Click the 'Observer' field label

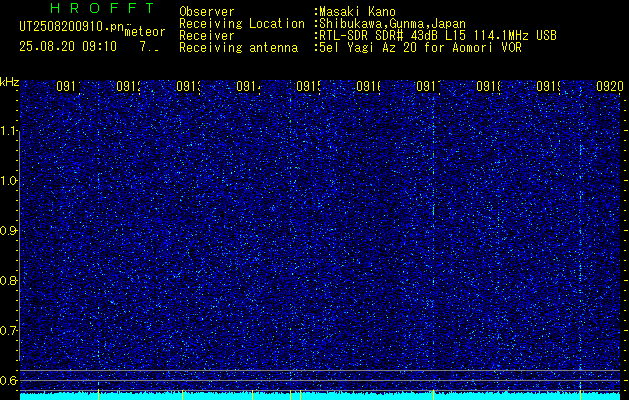click(207, 12)
